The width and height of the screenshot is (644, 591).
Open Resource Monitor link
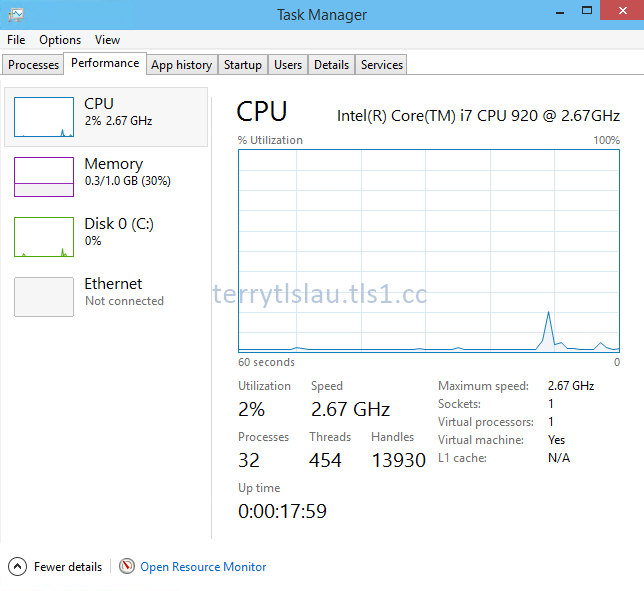[203, 567]
